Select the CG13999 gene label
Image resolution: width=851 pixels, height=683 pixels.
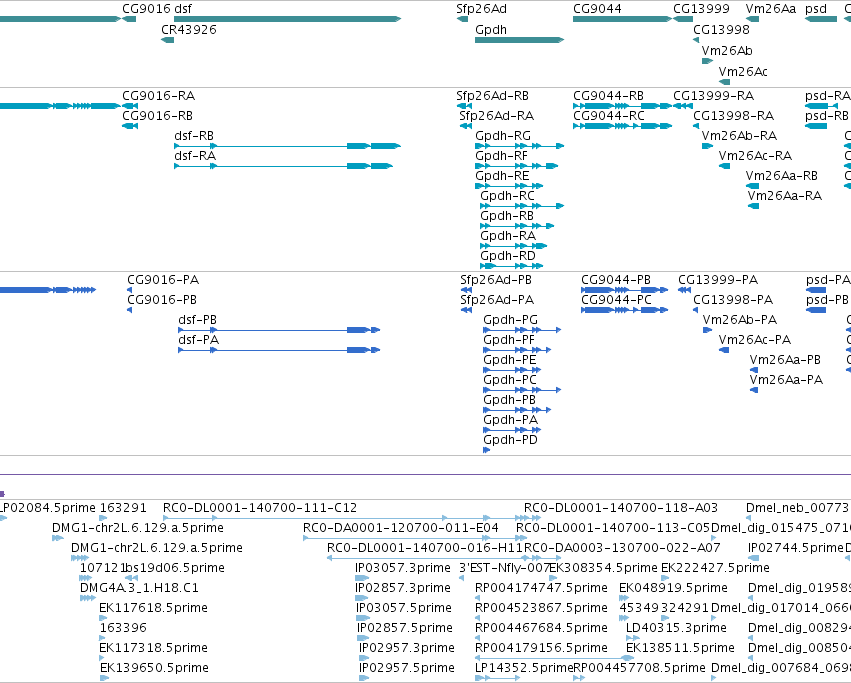[701, 9]
